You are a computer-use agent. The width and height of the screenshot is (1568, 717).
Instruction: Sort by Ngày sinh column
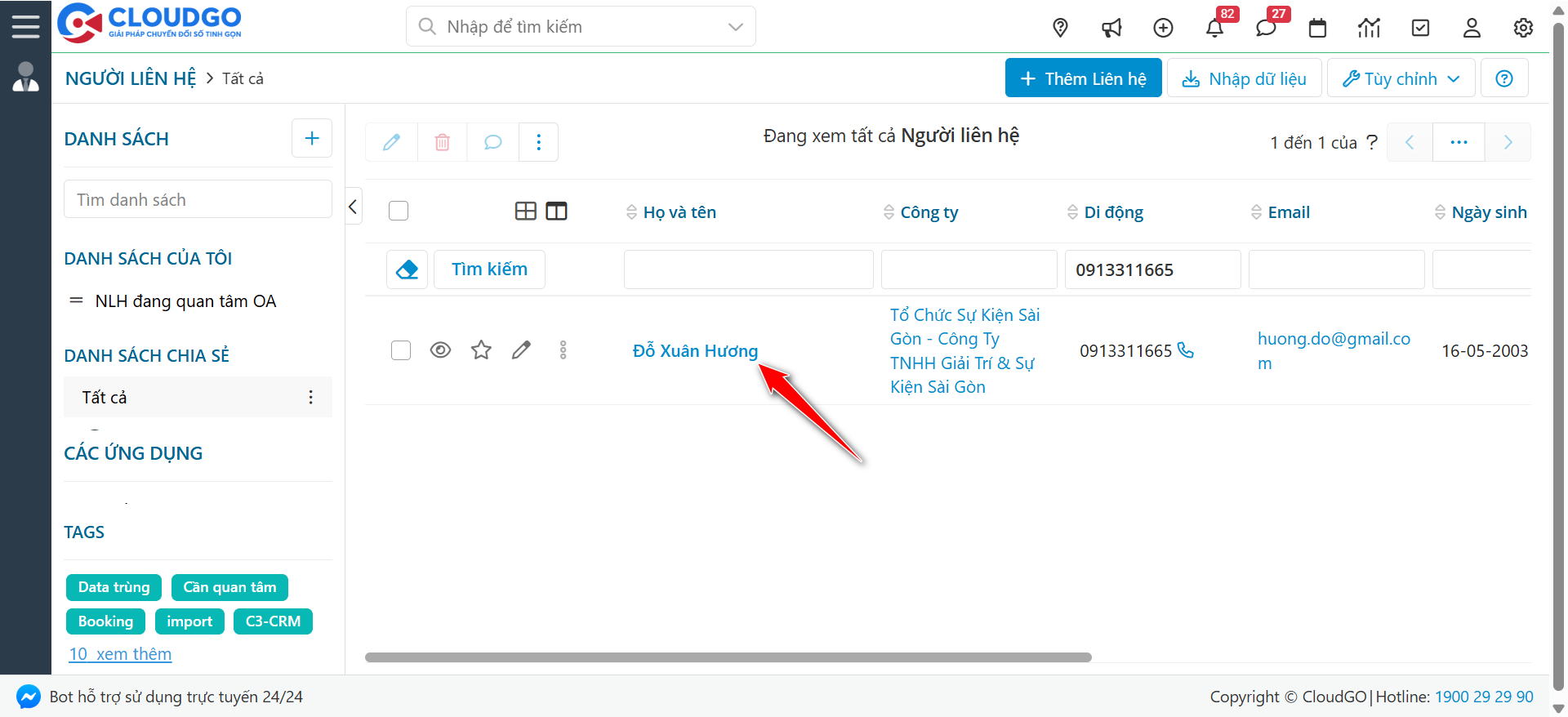[1481, 212]
